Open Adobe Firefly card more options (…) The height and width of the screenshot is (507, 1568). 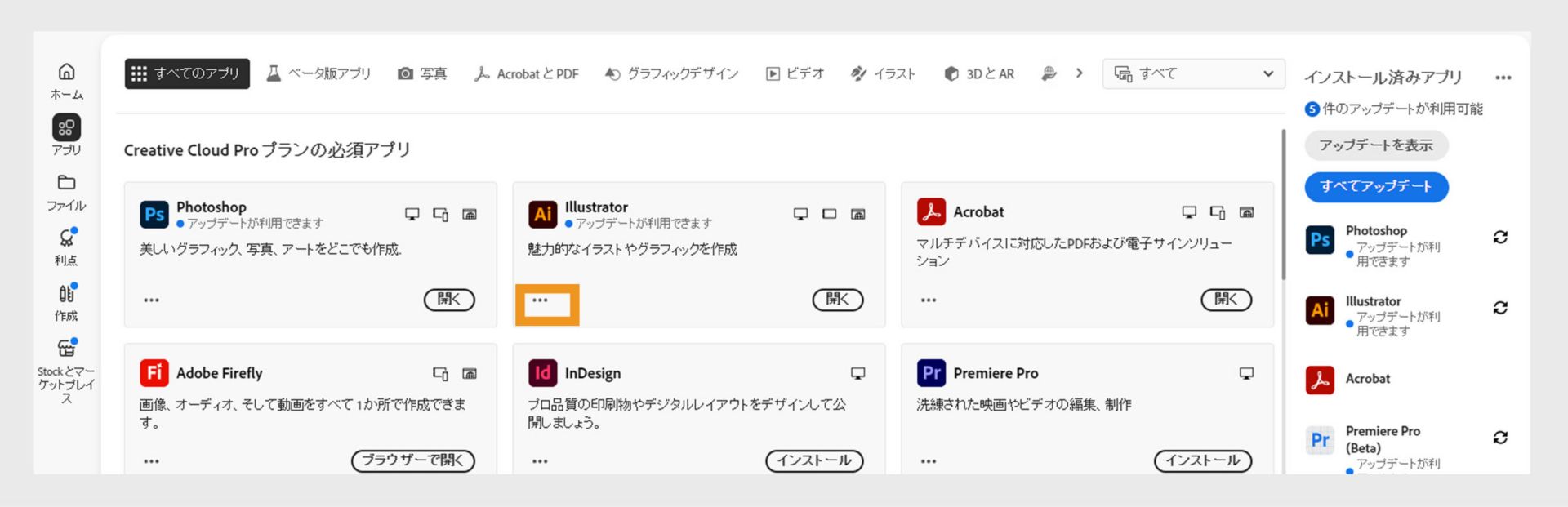[151, 461]
